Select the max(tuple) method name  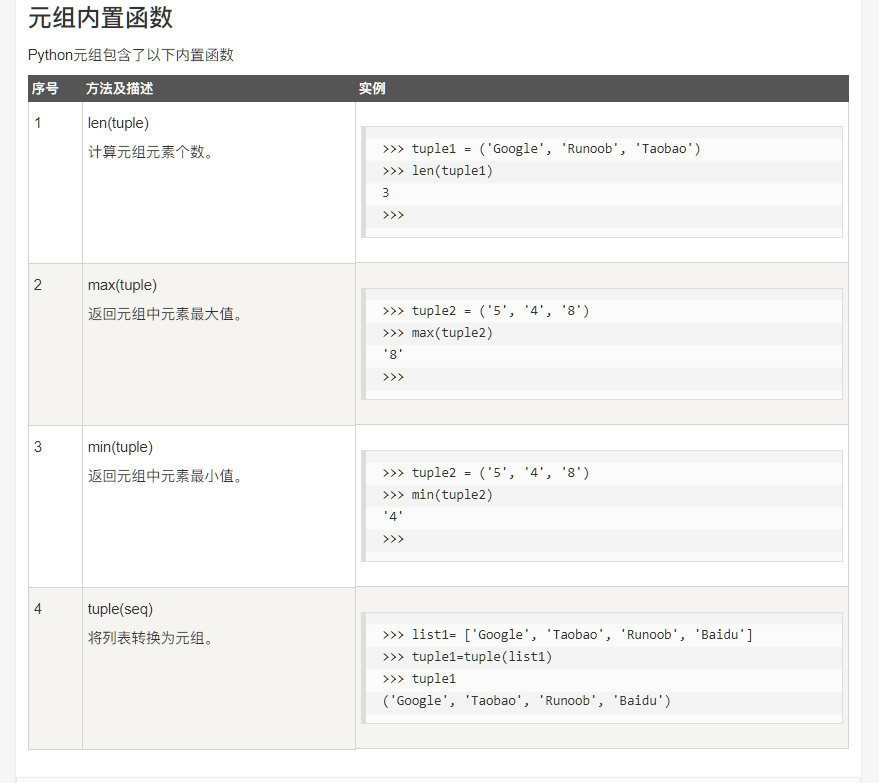(x=122, y=285)
